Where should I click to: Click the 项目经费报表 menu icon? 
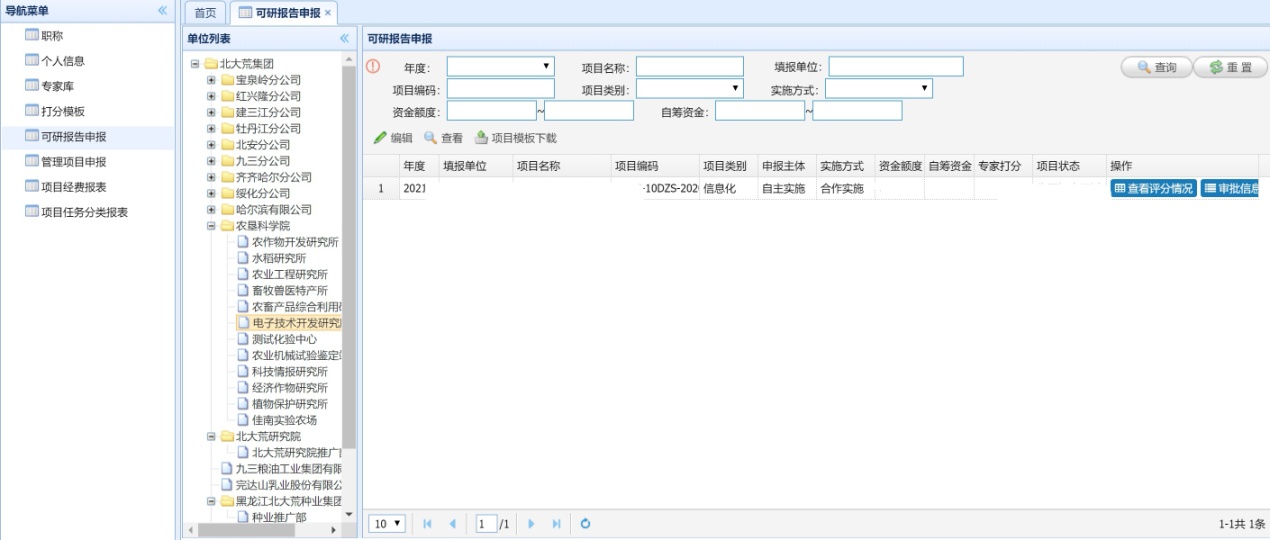click(x=32, y=186)
